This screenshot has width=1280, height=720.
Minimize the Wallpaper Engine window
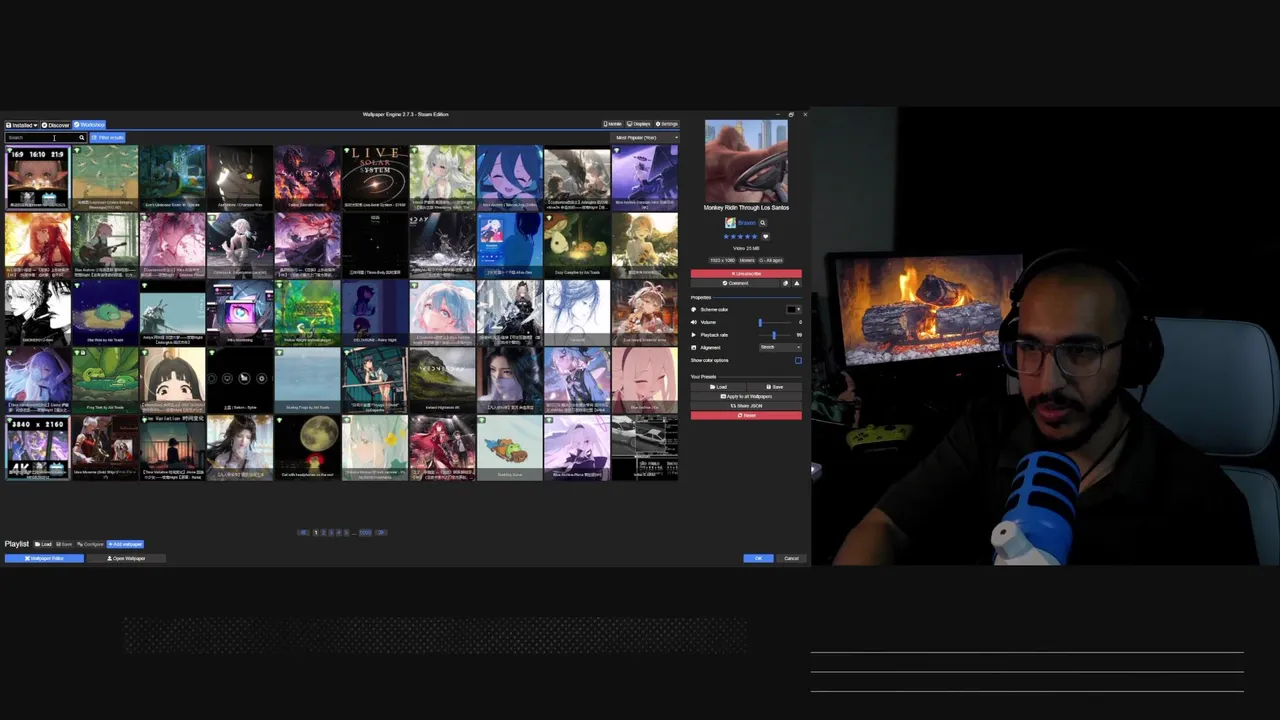(x=779, y=114)
